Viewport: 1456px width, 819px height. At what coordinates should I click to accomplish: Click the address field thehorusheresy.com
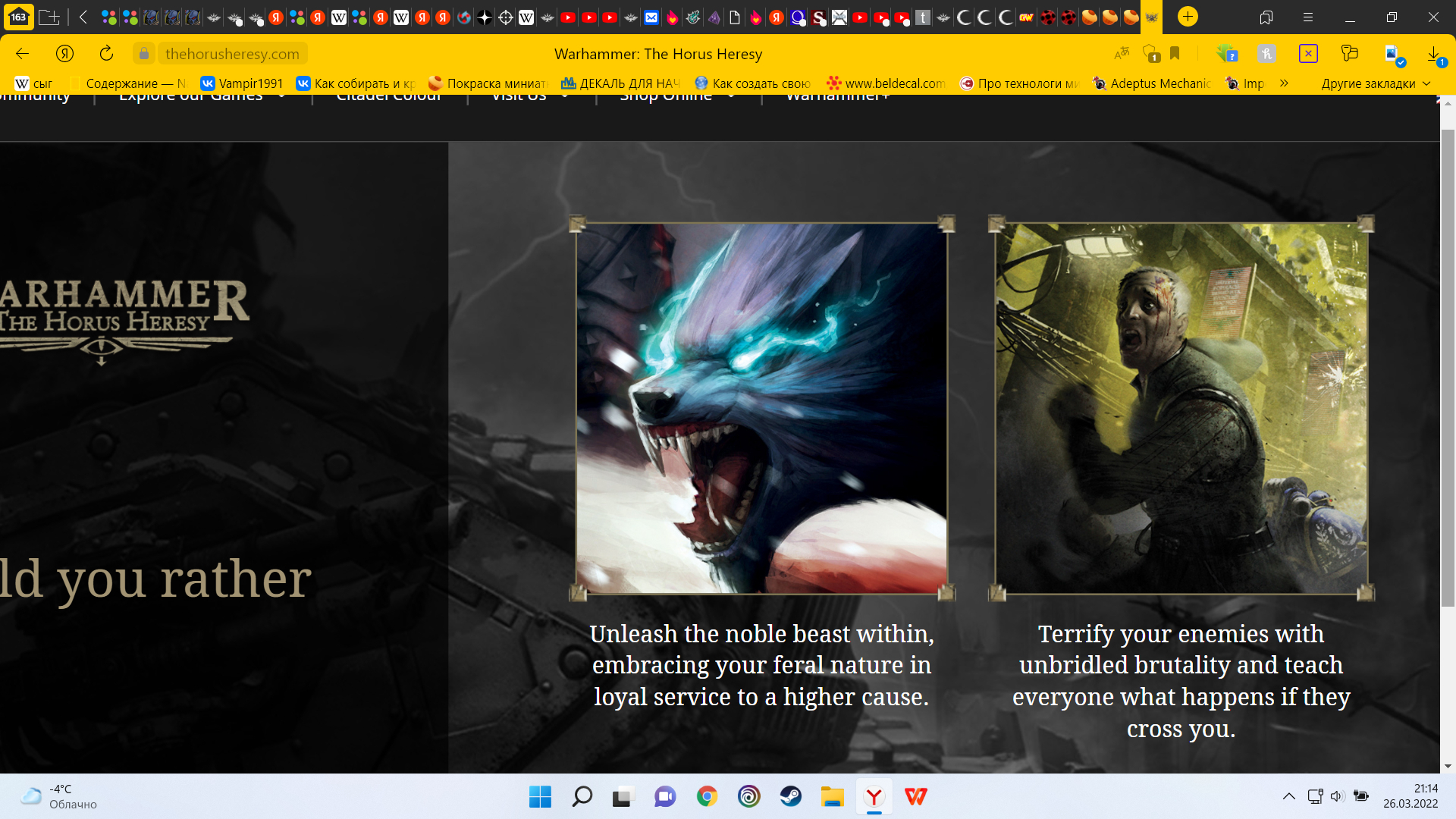click(232, 53)
